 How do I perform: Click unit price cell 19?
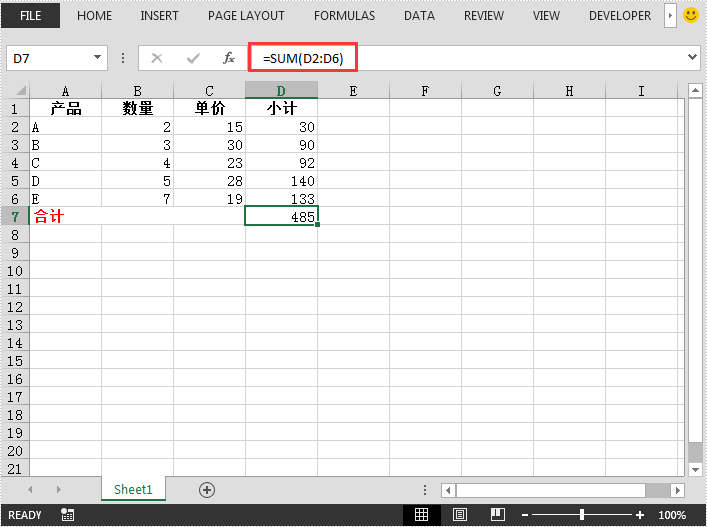(209, 198)
